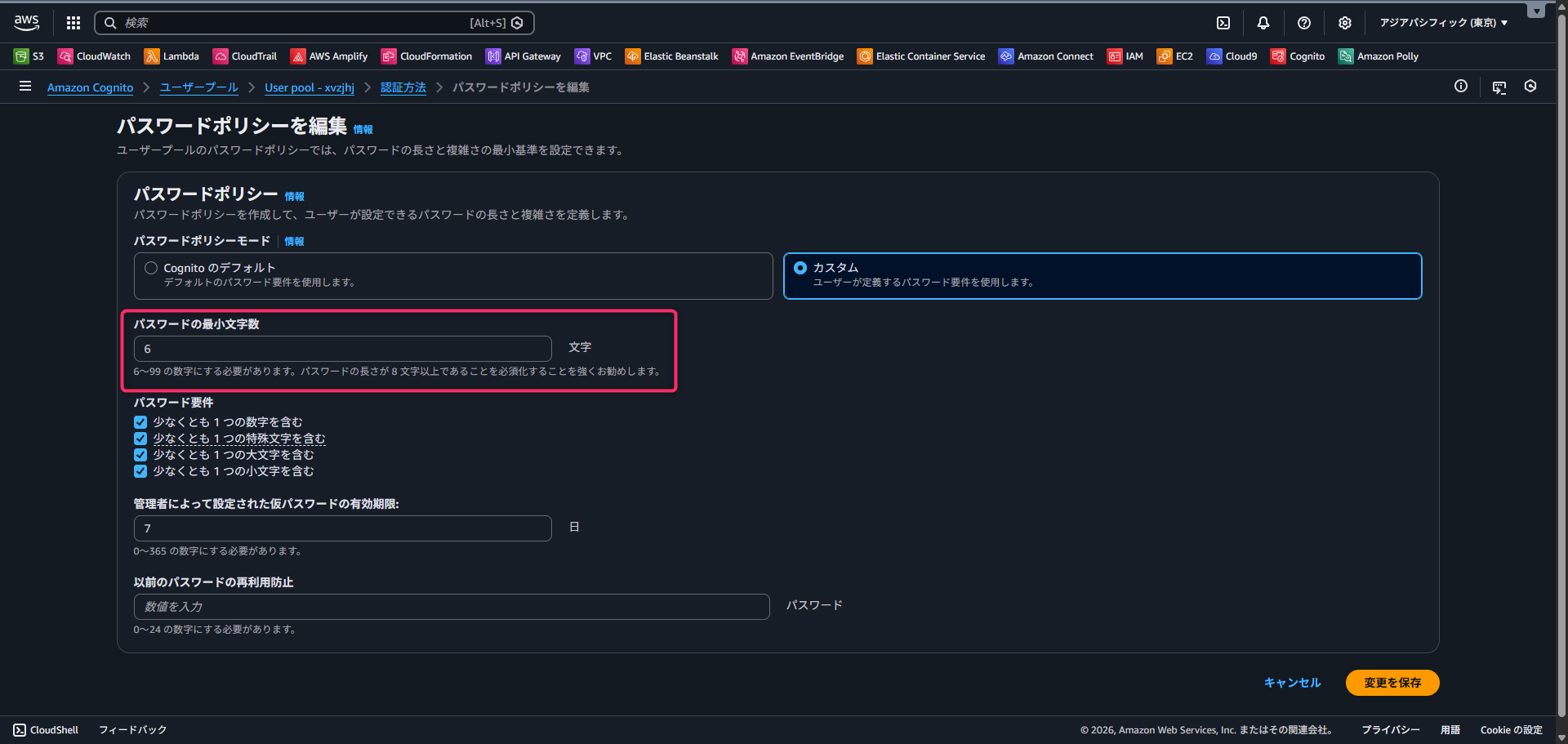Open Cloud9 shortcut in favorites bar
The height and width of the screenshot is (744, 1568).
click(1232, 56)
